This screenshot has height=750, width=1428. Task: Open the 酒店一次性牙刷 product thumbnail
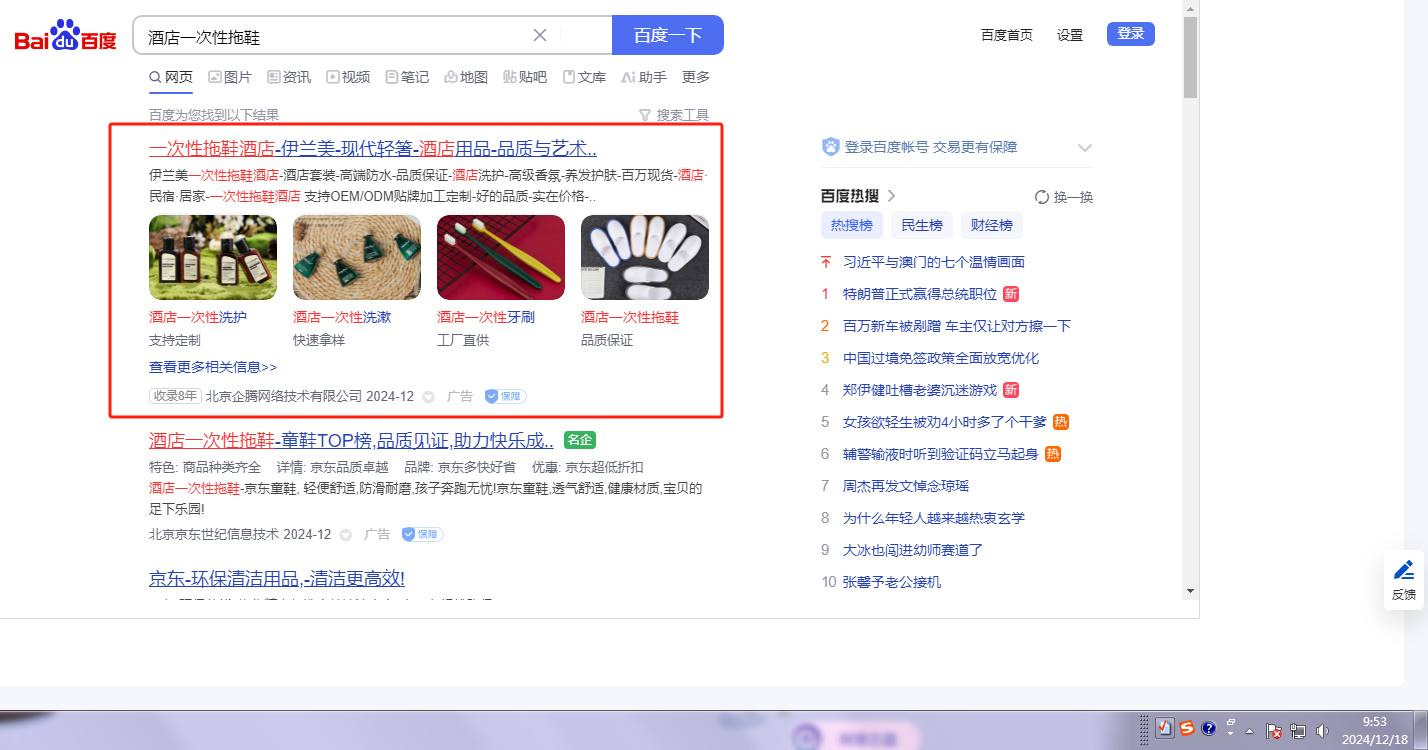[501, 258]
